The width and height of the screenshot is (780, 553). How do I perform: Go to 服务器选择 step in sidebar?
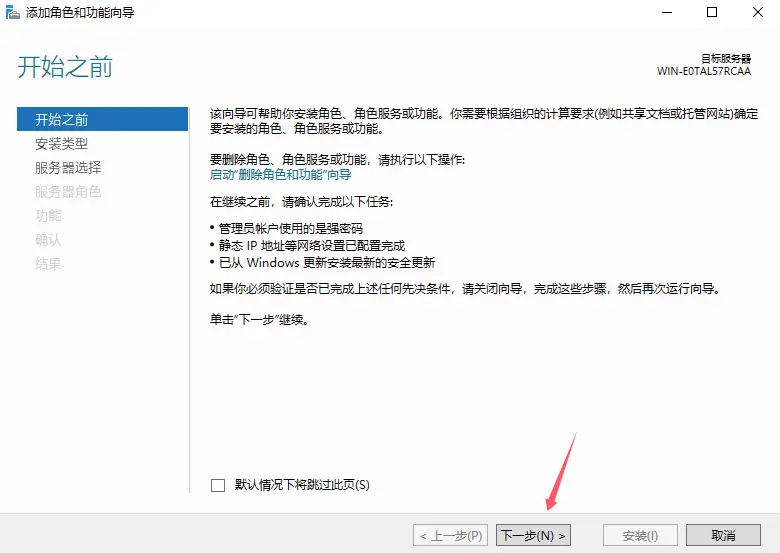[x=68, y=168]
